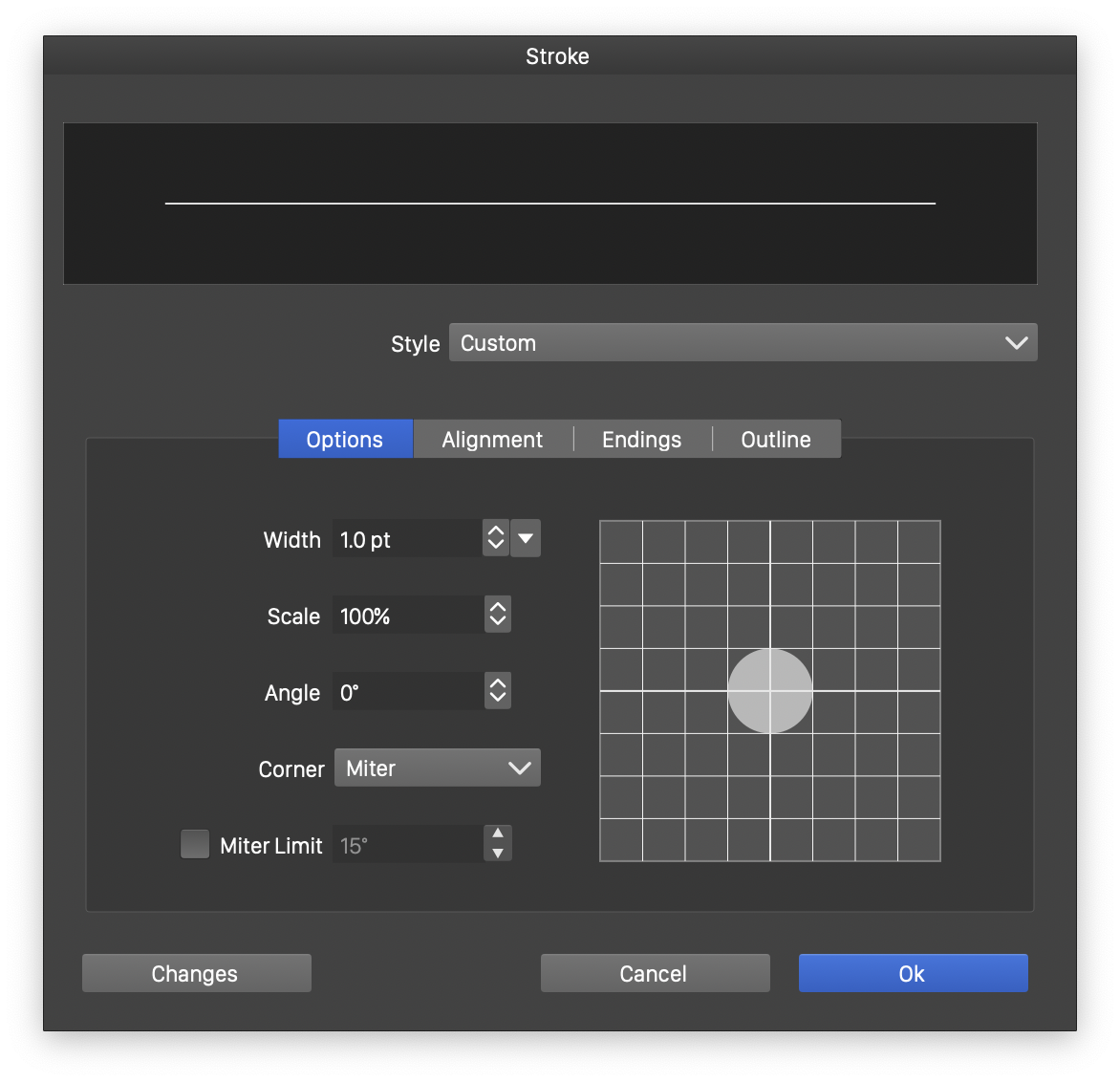Cancel the Stroke dialog
The image size is (1120, 1082).
pos(654,973)
